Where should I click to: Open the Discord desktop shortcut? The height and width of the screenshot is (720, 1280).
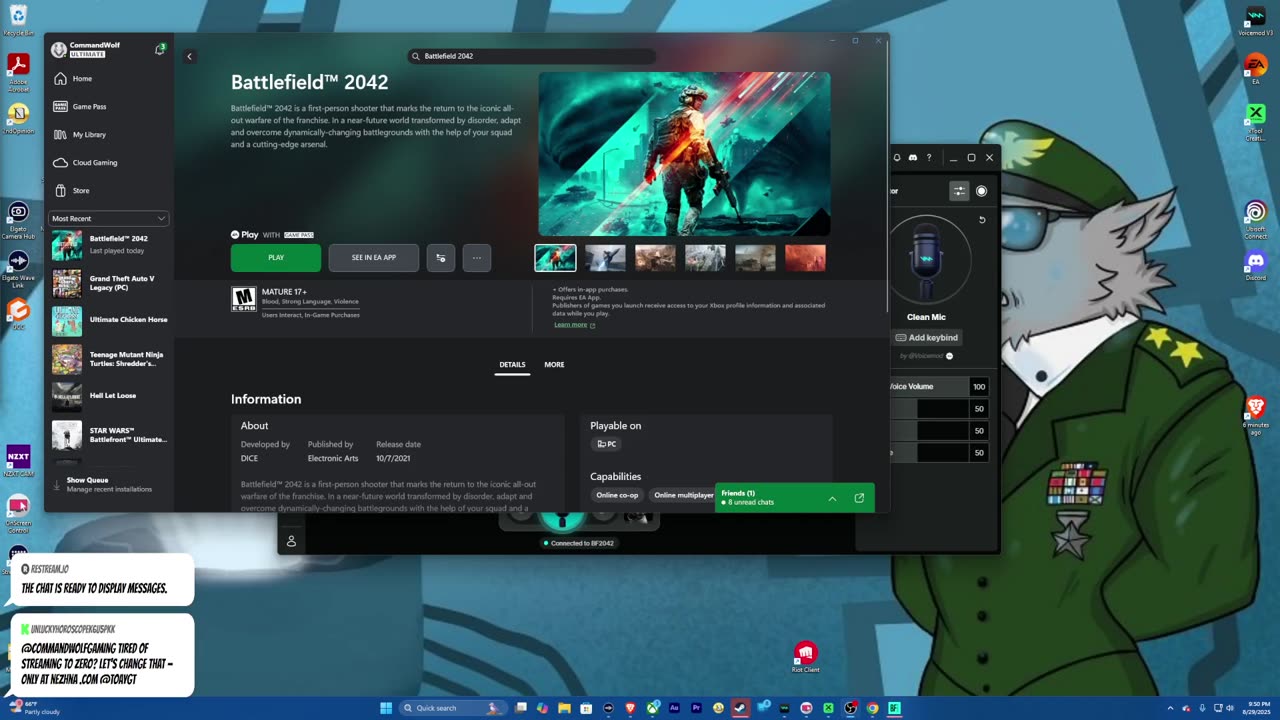click(x=1255, y=266)
